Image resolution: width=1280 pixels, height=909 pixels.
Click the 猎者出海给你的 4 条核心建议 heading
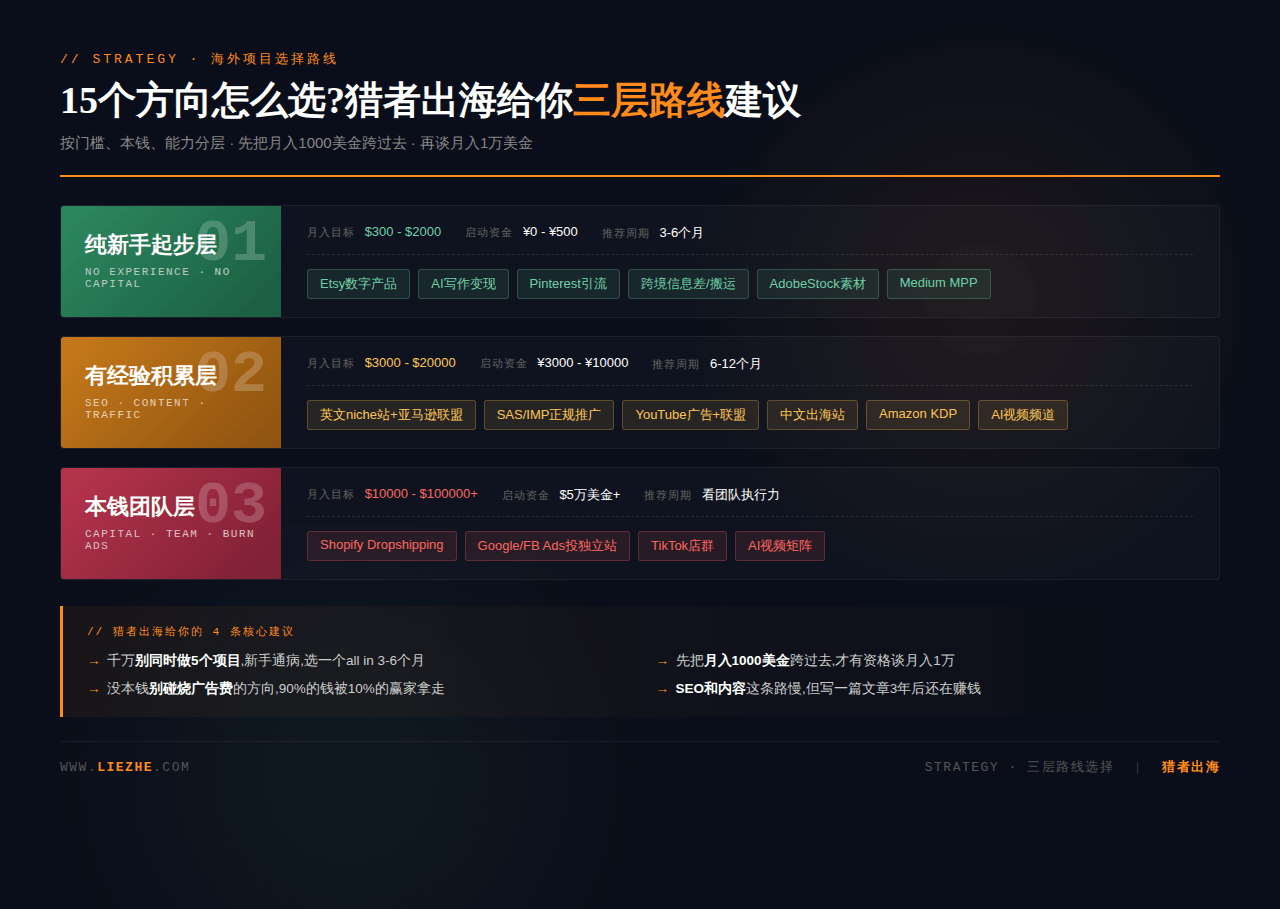[191, 632]
